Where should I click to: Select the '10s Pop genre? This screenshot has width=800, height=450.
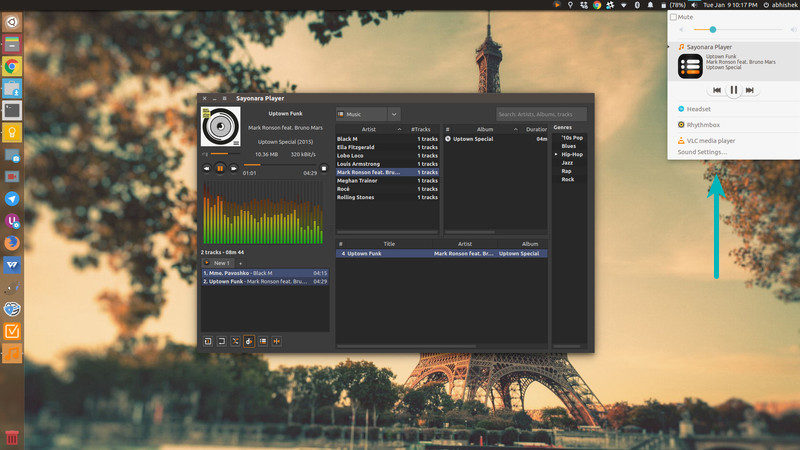[572, 138]
